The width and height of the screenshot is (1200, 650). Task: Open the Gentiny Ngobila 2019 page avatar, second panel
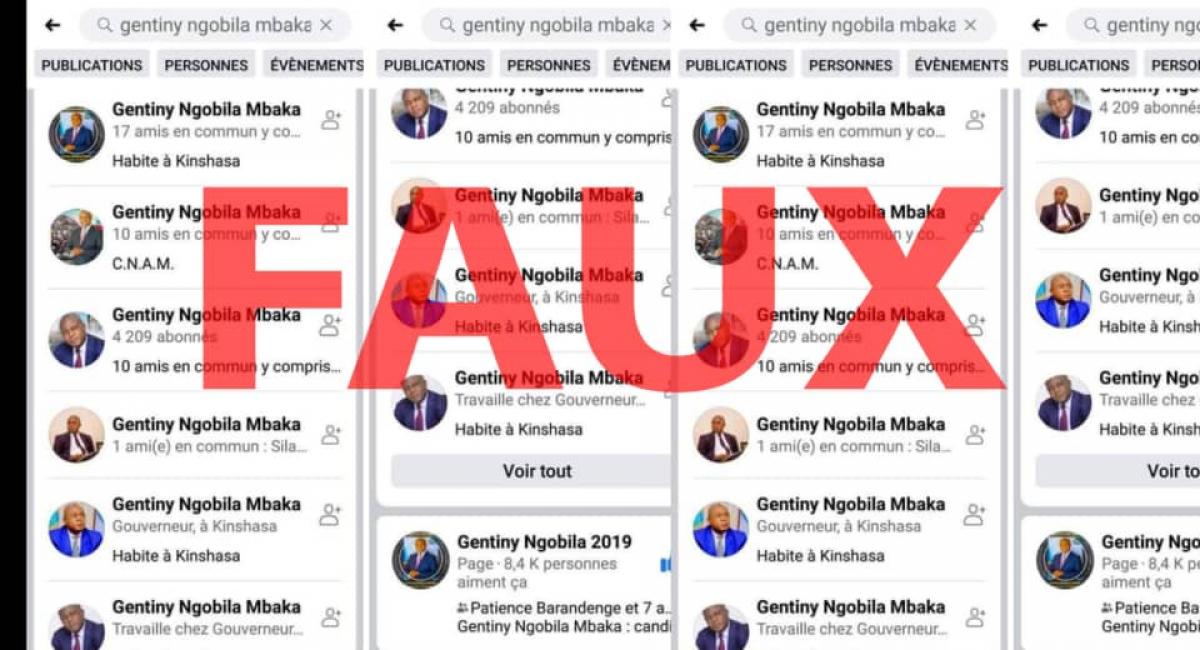(420, 560)
